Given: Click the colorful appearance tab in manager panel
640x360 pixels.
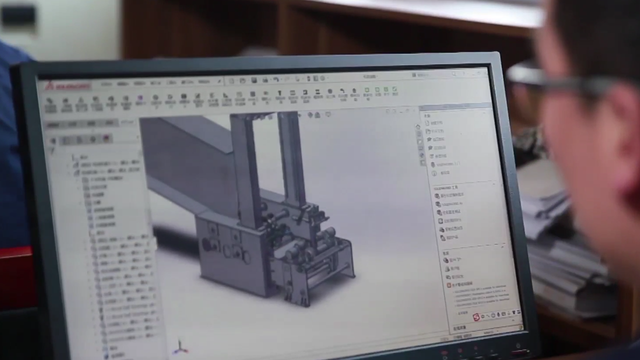Looking at the screenshot, I should pos(107,138).
